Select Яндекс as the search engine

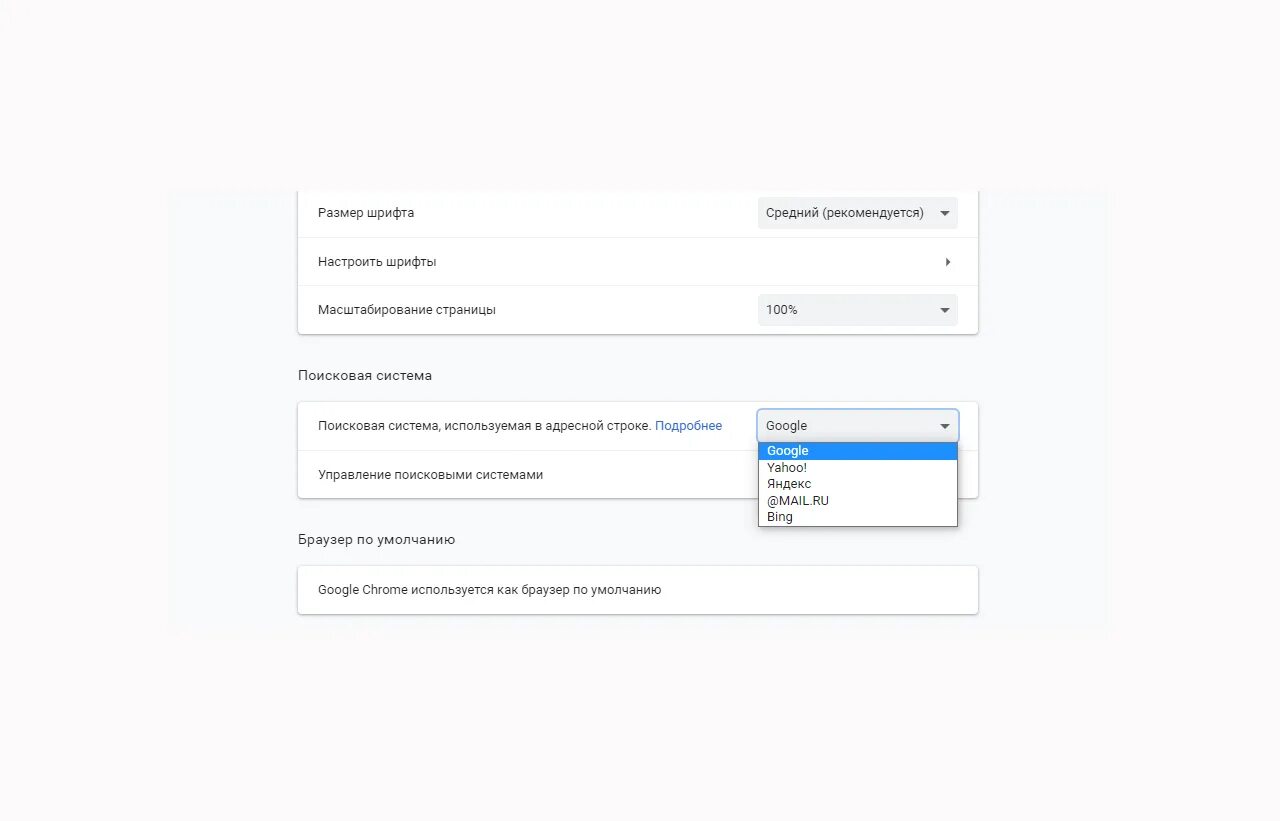pyautogui.click(x=857, y=484)
